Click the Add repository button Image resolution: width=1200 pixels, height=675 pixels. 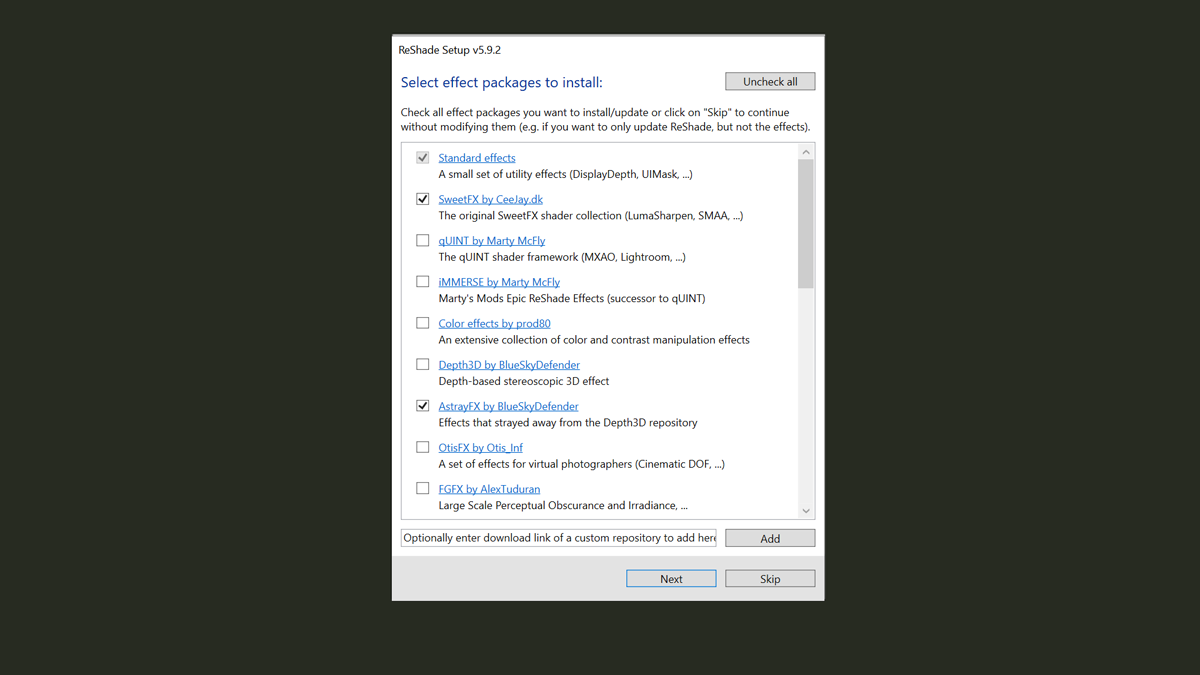coord(770,538)
